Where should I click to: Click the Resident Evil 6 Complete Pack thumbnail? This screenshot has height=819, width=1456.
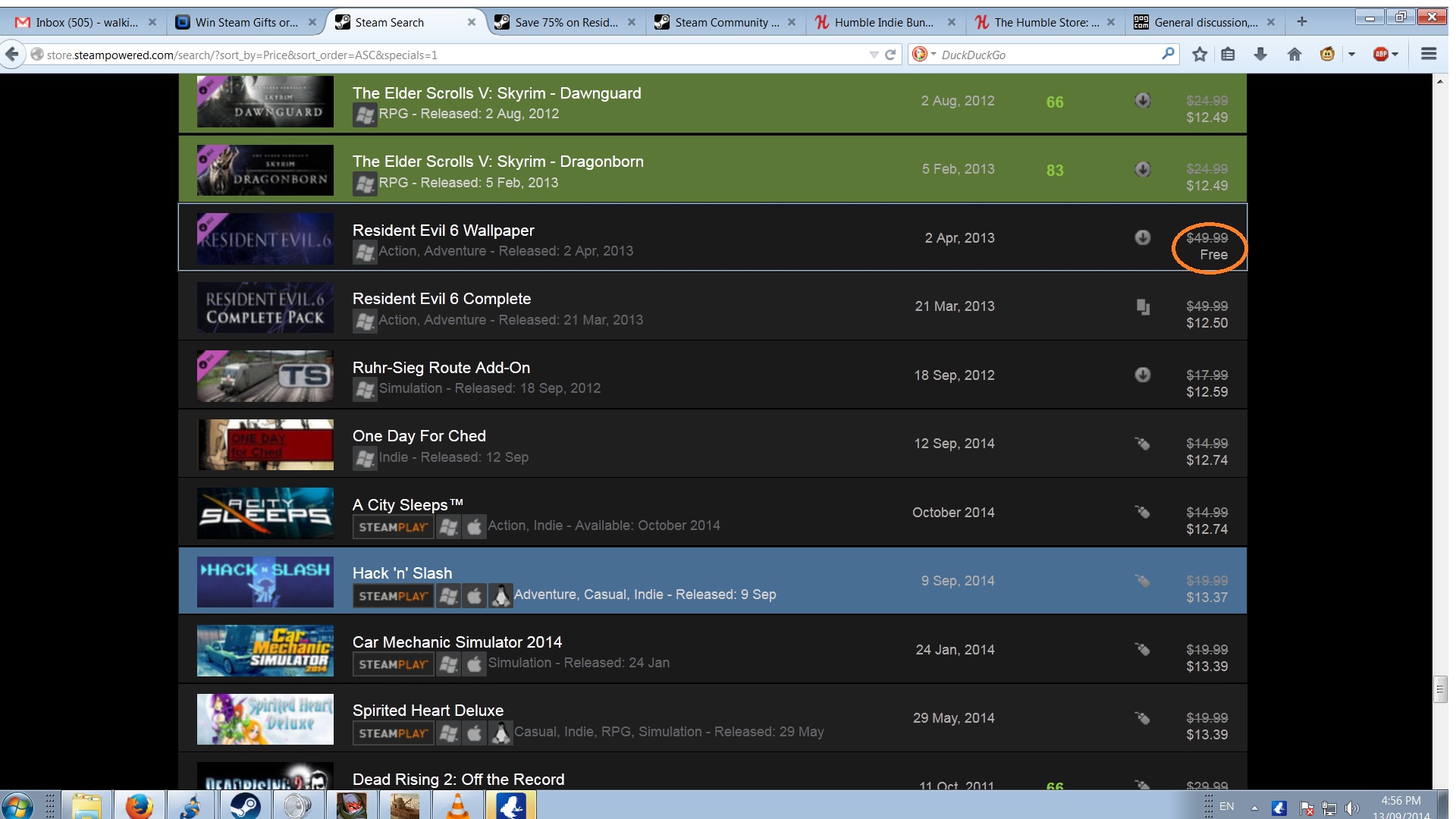pos(265,307)
